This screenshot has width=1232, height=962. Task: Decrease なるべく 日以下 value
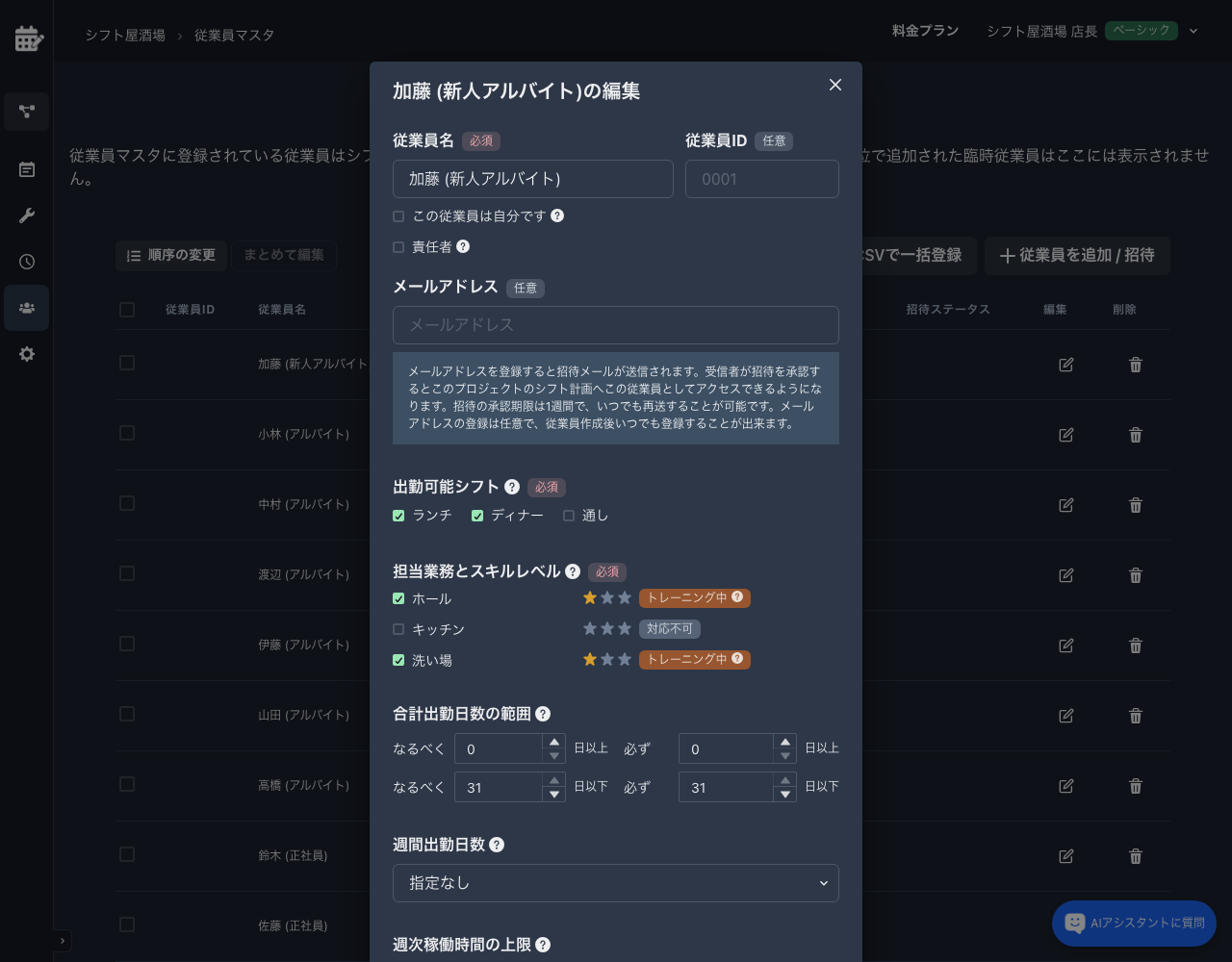pos(553,795)
